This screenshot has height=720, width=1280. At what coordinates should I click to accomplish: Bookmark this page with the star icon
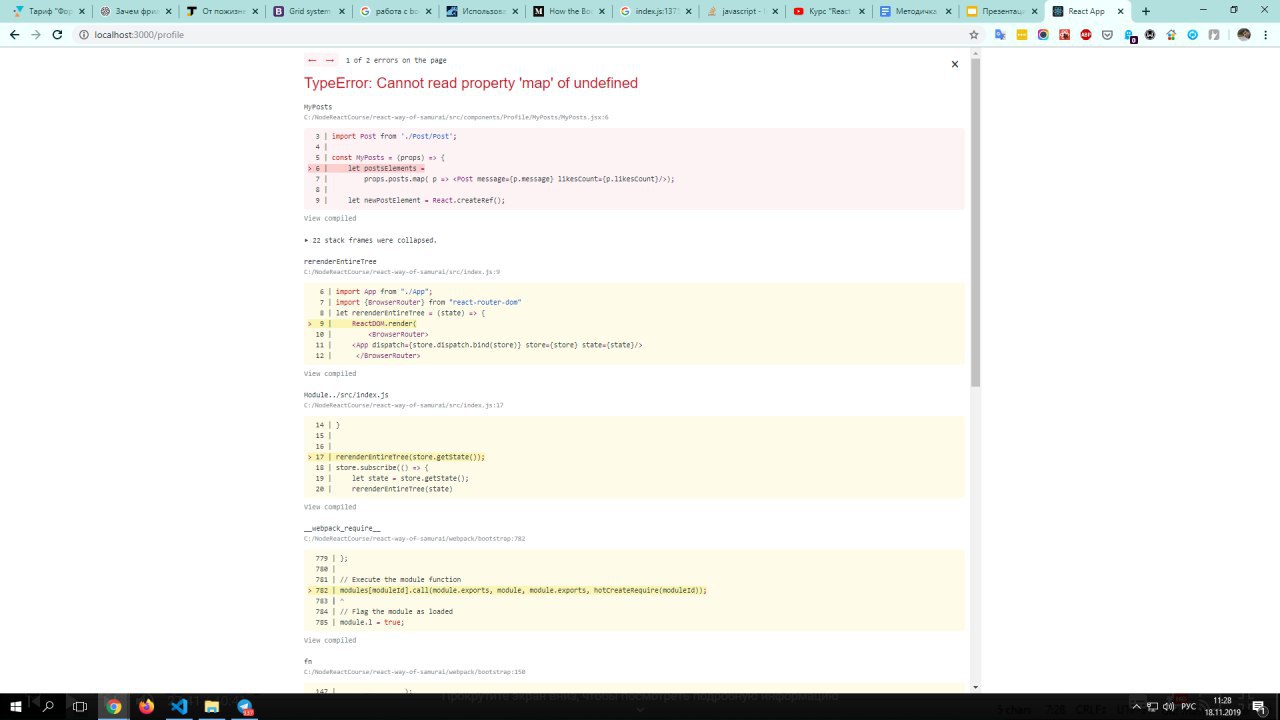[x=974, y=34]
